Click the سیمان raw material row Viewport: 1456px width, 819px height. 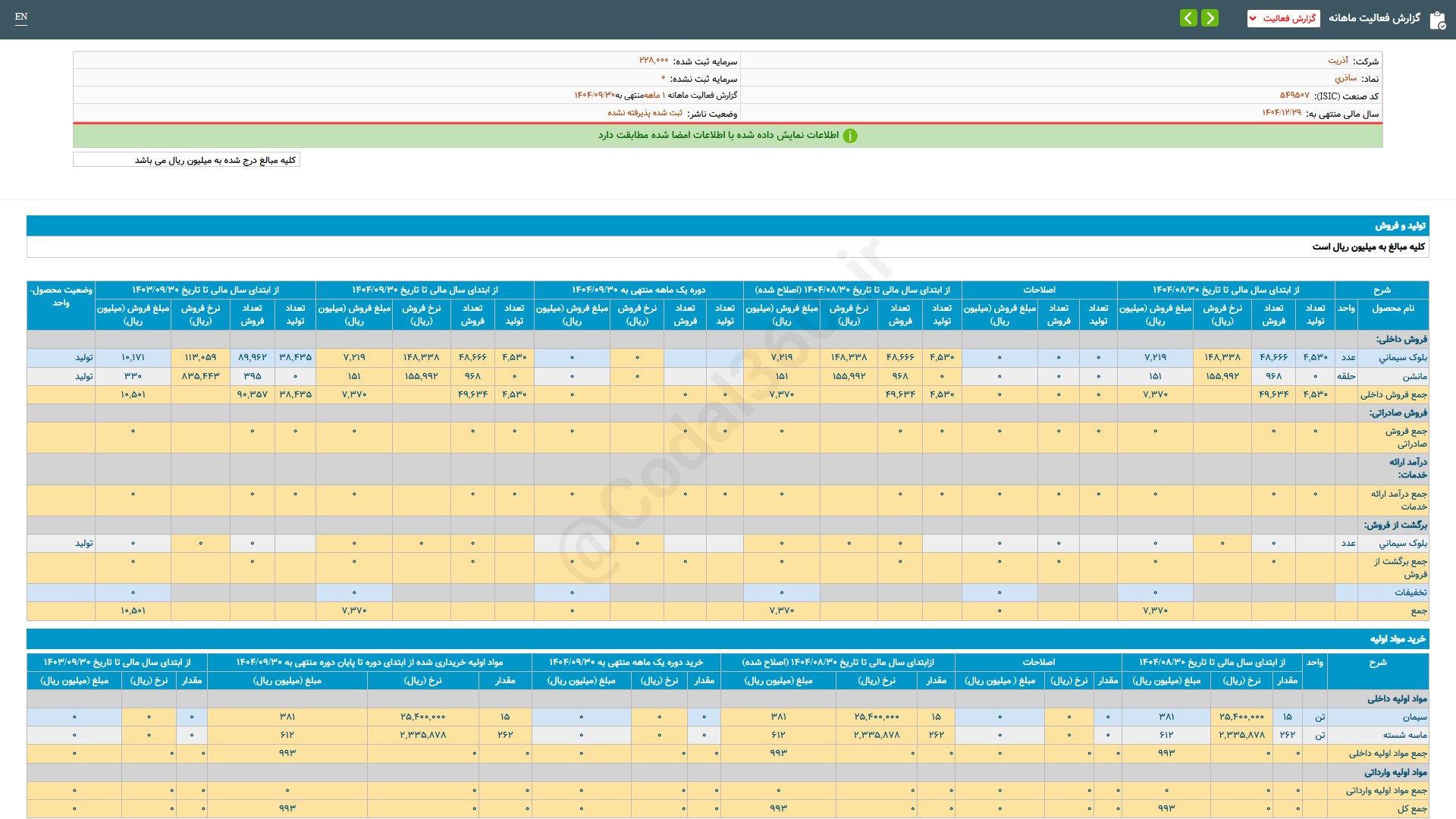(1414, 717)
